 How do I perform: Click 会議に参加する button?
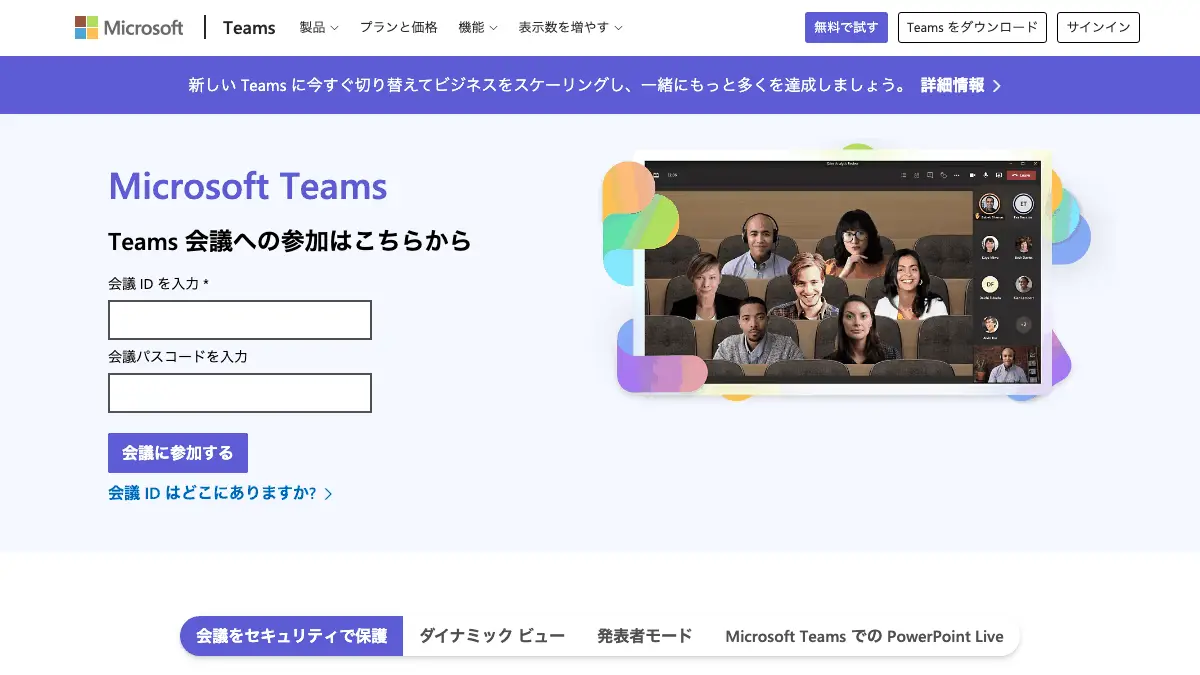point(178,453)
